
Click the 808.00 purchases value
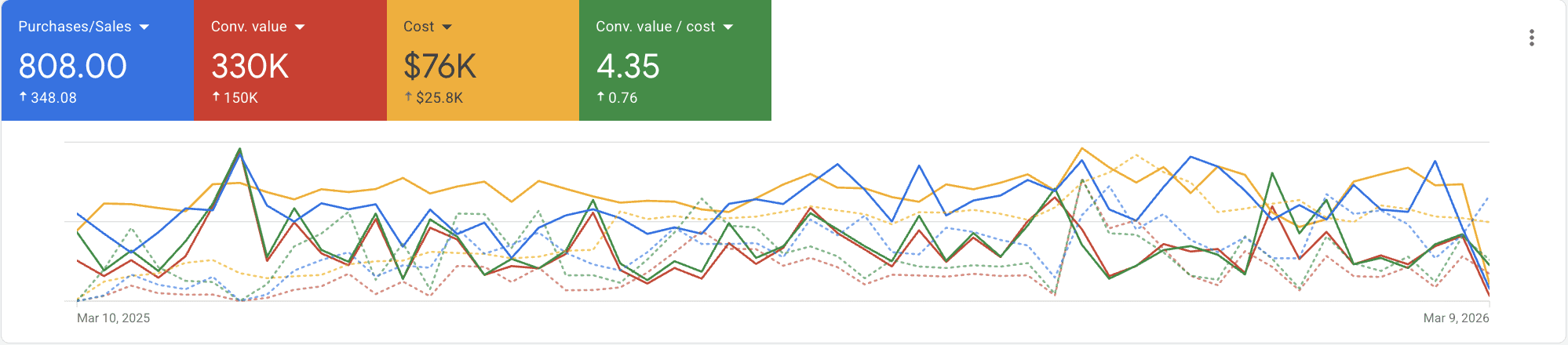click(x=72, y=66)
